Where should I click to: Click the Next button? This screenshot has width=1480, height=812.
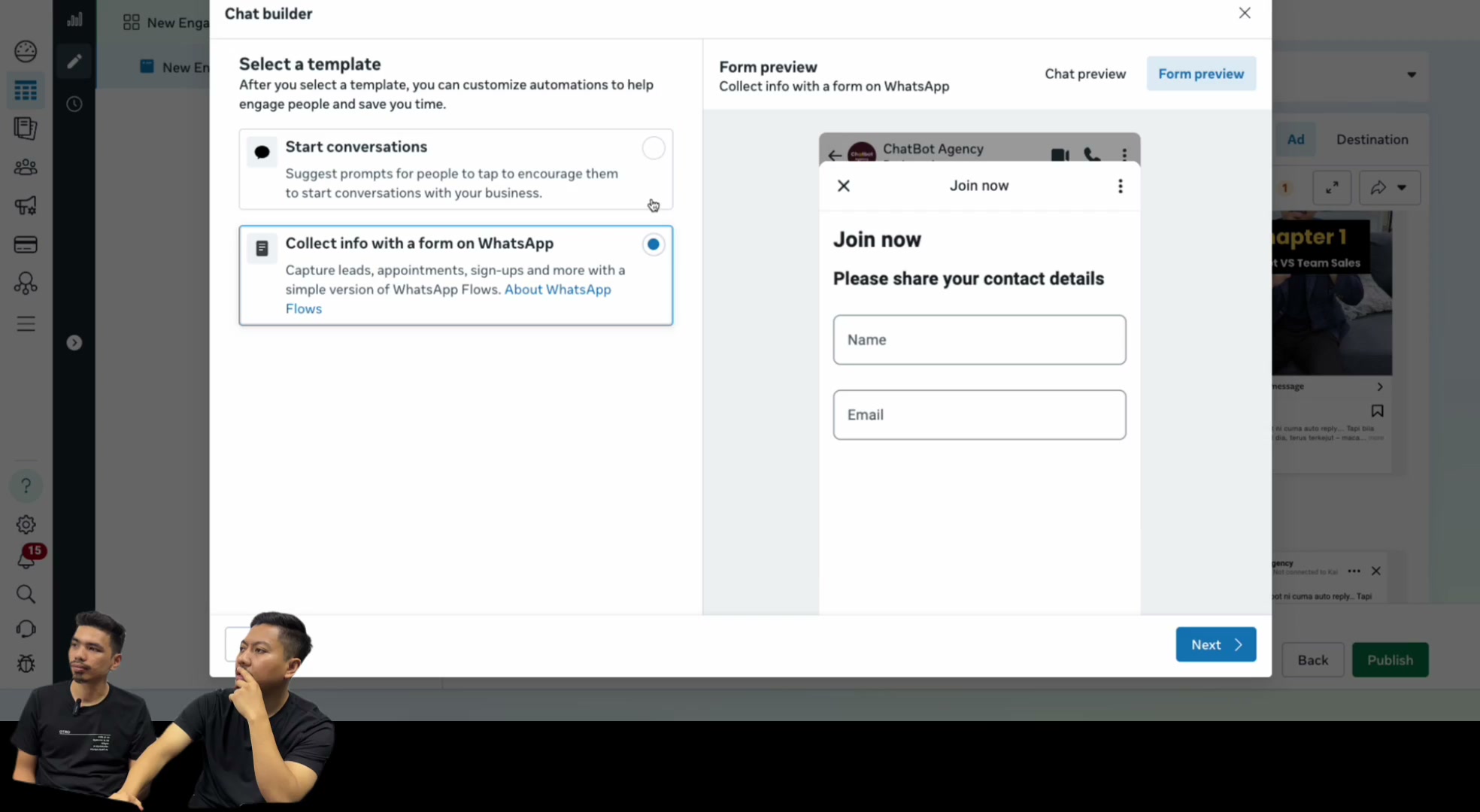point(1216,644)
